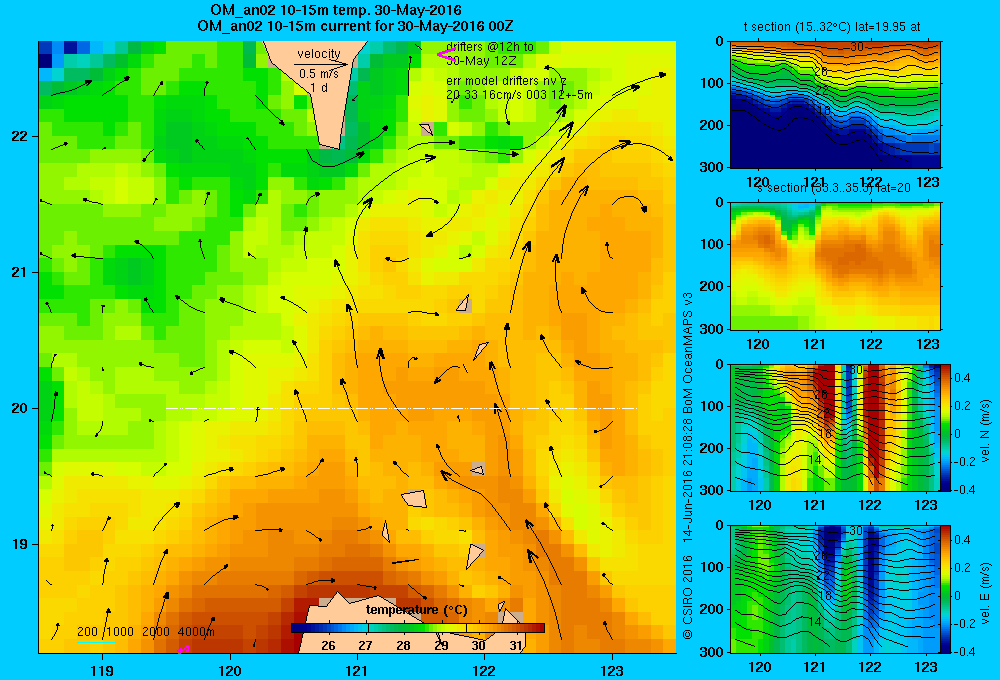Click the eastward velocity section plot

[x=835, y=589]
